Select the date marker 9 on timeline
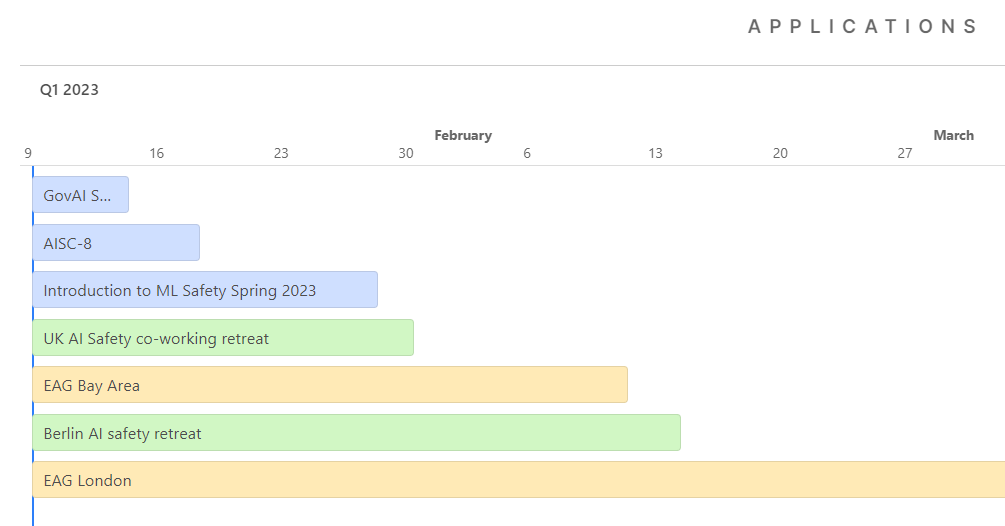This screenshot has width=1005, height=526. coord(29,153)
